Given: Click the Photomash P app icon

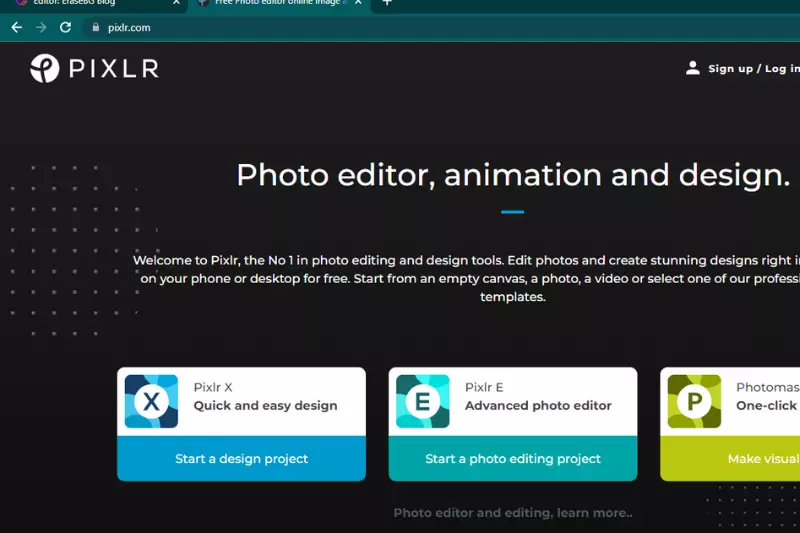Looking at the screenshot, I should click(694, 401).
